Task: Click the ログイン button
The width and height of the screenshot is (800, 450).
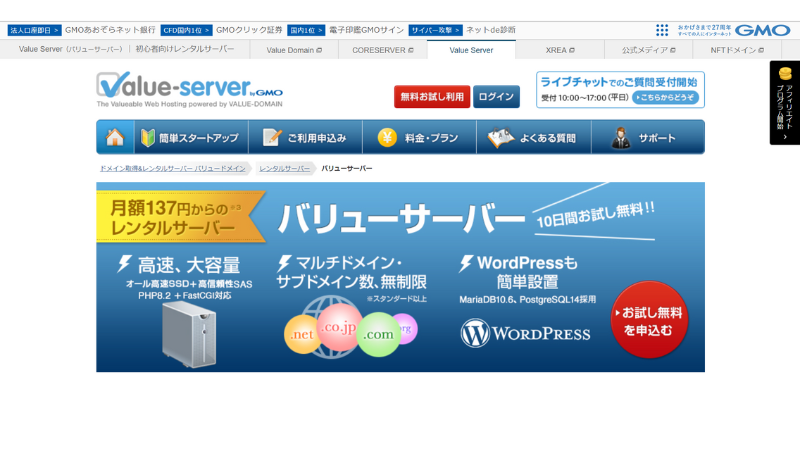Action: point(496,96)
